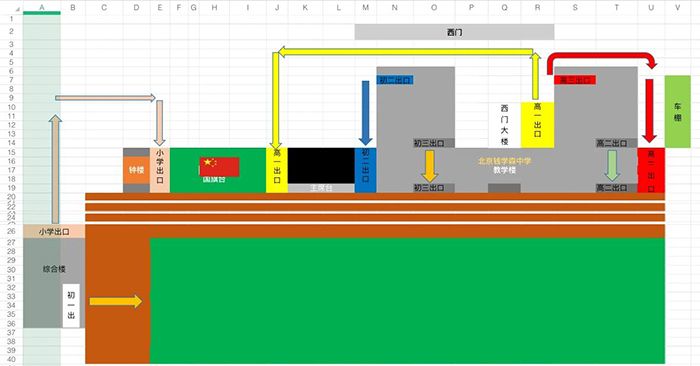The height and width of the screenshot is (366, 700).
Task: Select the blue downward arrow shape
Action: pos(365,112)
